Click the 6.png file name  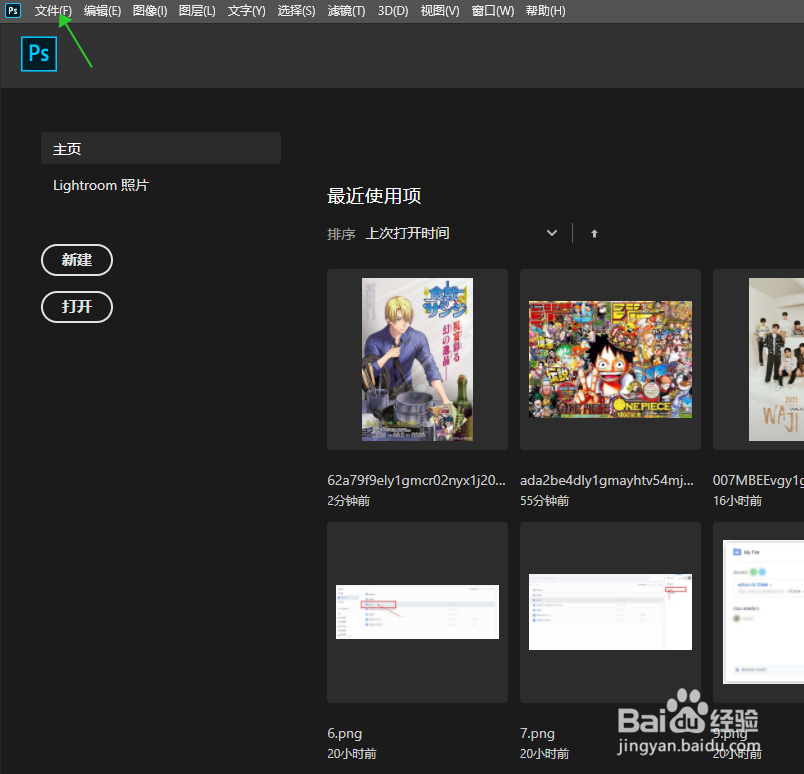345,733
